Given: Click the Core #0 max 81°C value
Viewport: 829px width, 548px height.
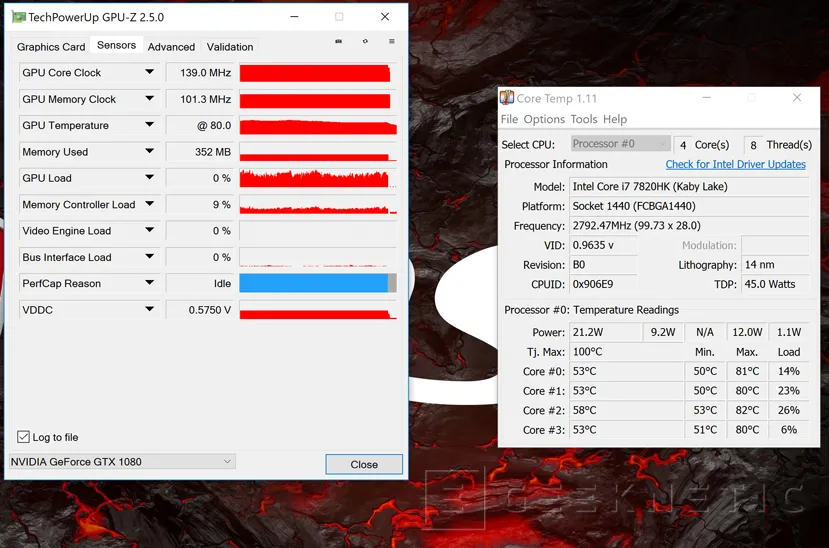Looking at the screenshot, I should (x=747, y=371).
